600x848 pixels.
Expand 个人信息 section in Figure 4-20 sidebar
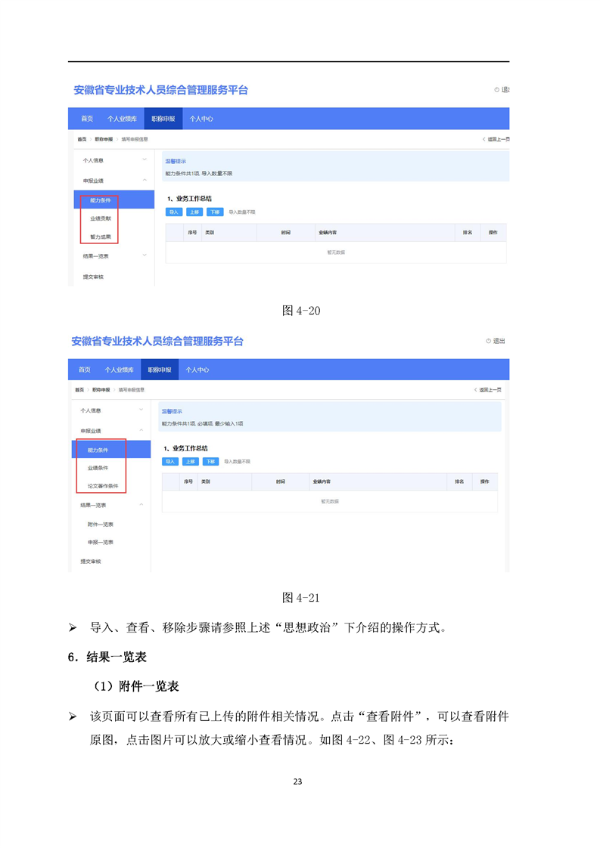tap(143, 160)
